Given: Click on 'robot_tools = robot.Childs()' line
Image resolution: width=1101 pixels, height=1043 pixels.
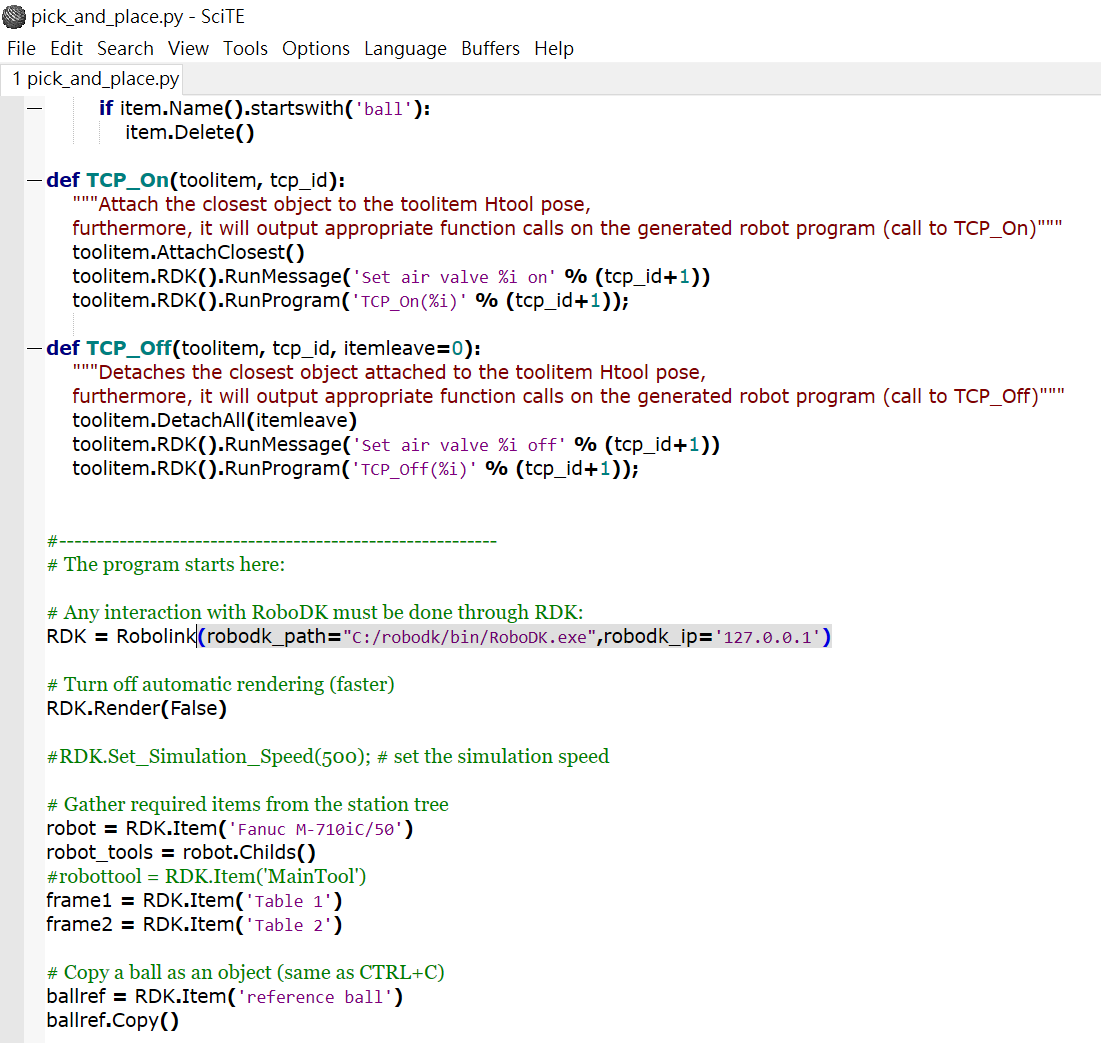Looking at the screenshot, I should click(181, 852).
